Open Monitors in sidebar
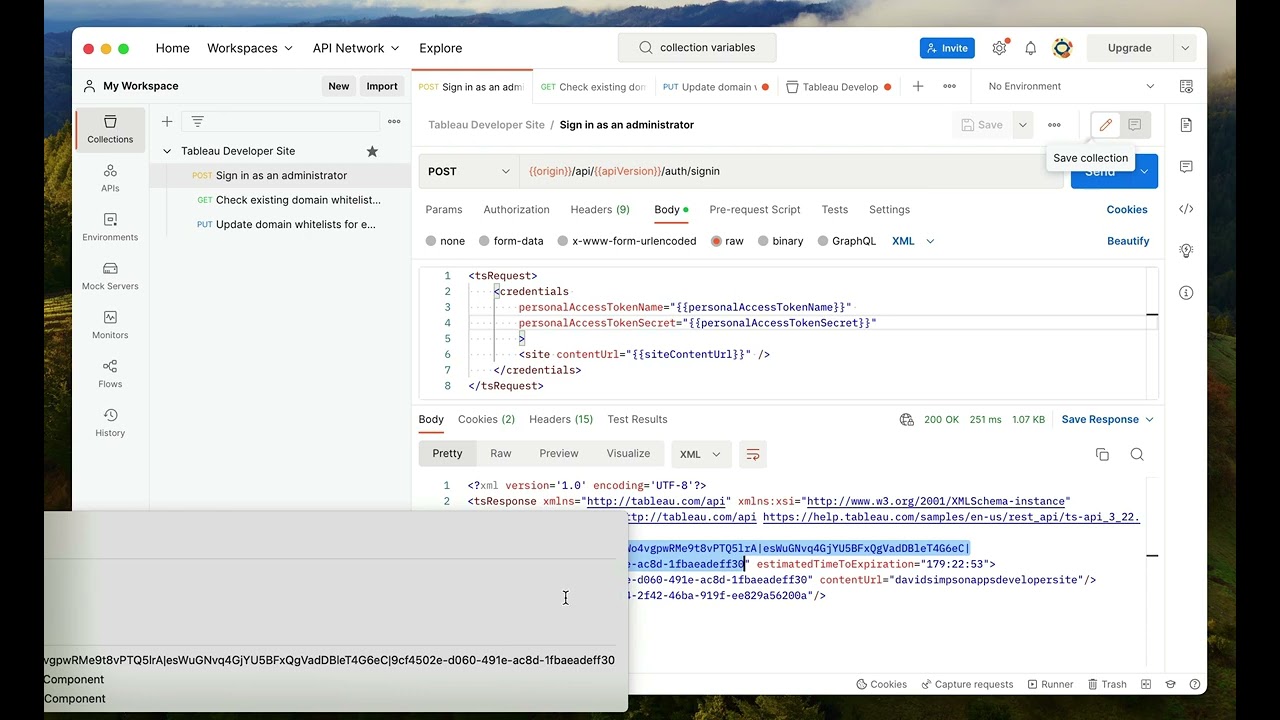The width and height of the screenshot is (1280, 720). [110, 325]
